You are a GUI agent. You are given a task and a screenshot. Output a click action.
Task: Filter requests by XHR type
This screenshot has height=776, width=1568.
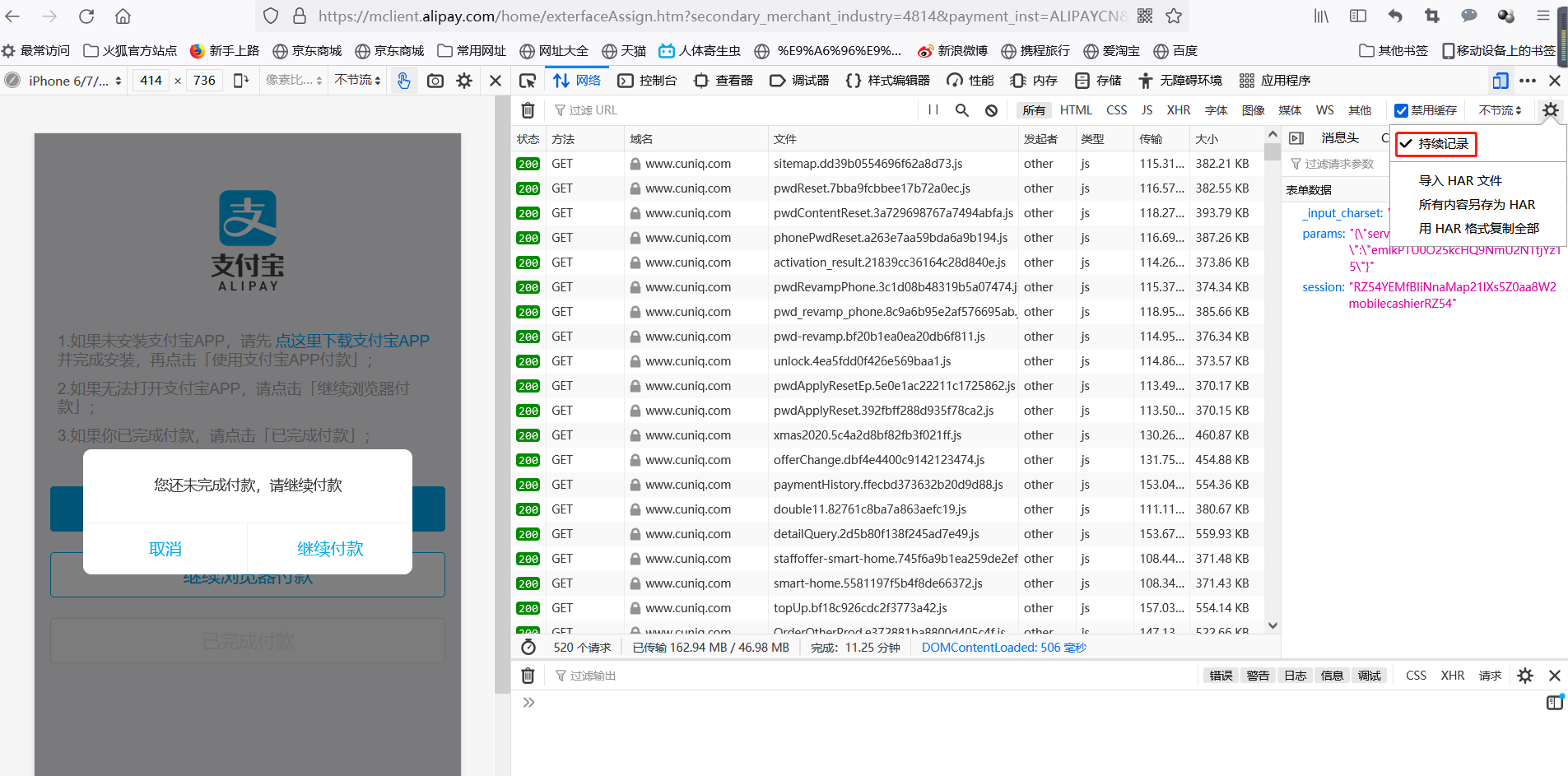[1179, 110]
